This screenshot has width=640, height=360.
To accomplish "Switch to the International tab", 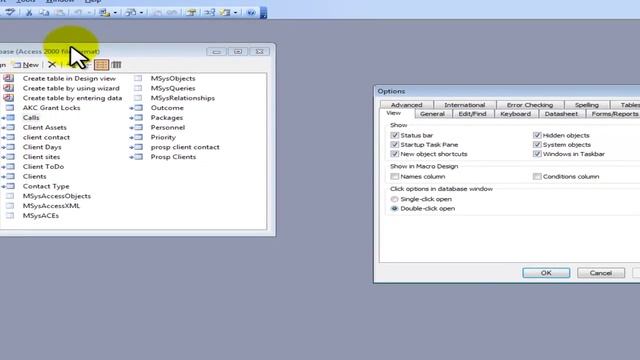I will [464, 105].
